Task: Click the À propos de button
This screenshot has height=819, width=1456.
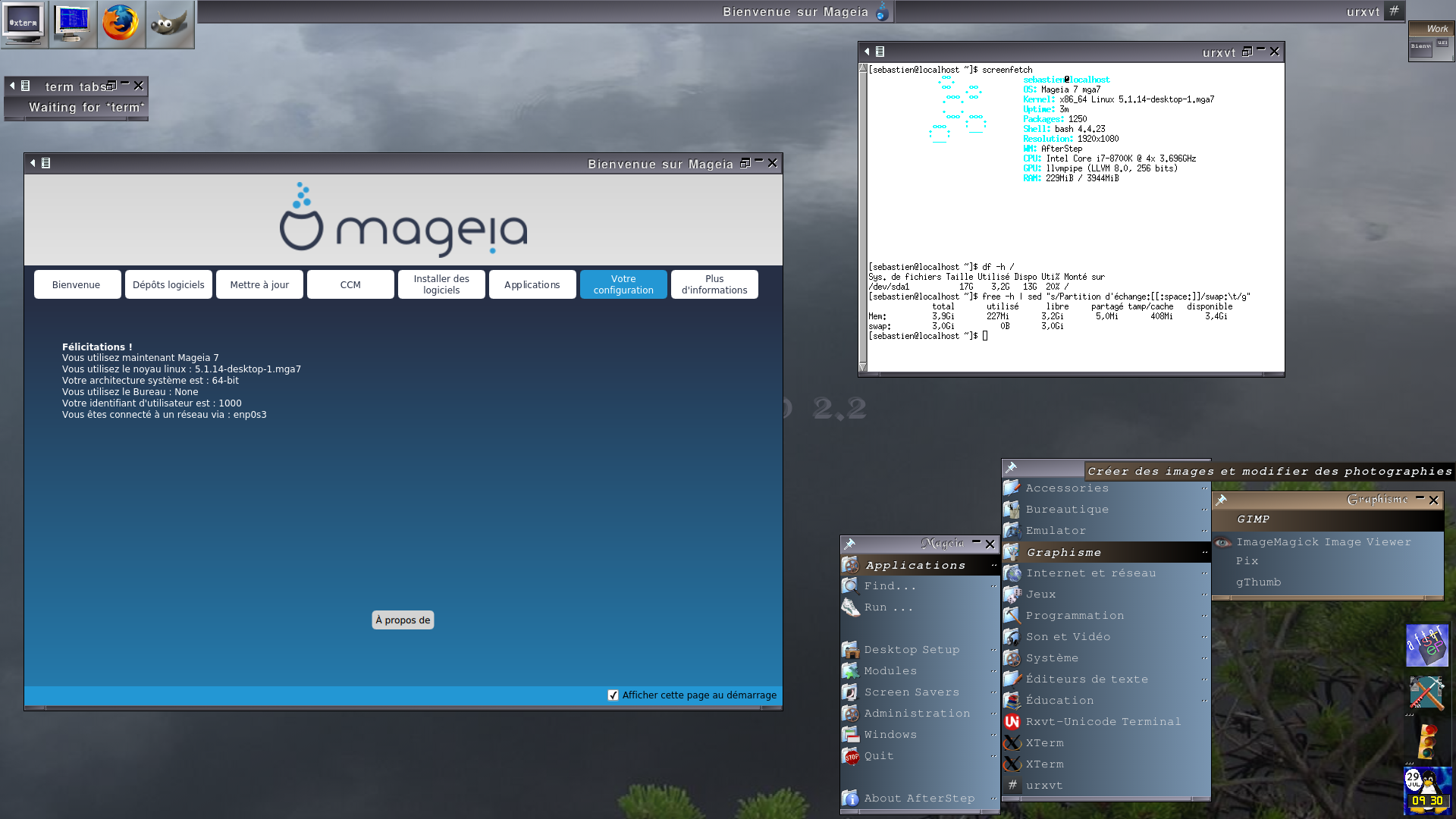Action: coord(403,620)
